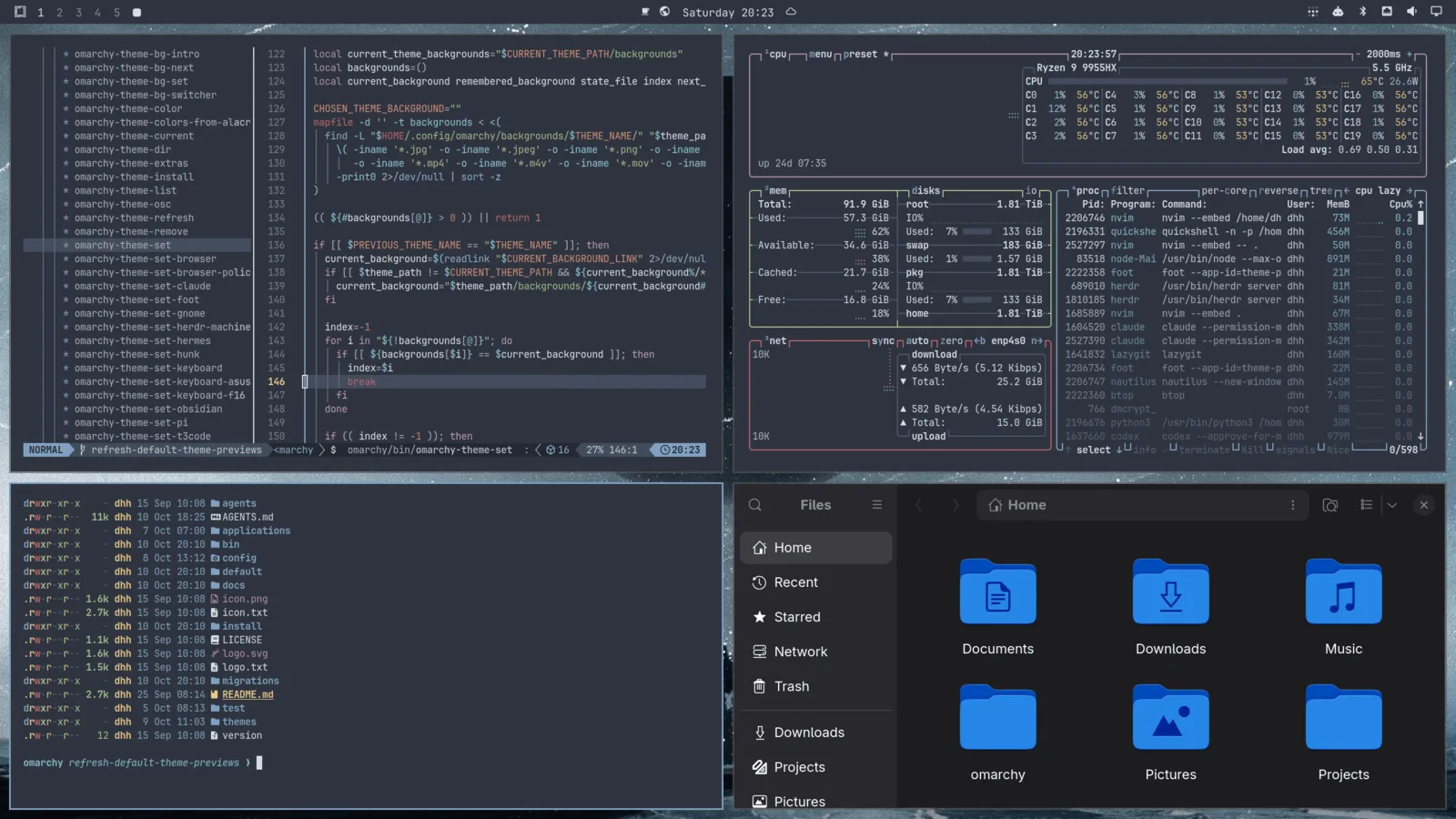This screenshot has height=819, width=1456.
Task: Click the Bluetooth icon in top bar
Action: point(1362,12)
